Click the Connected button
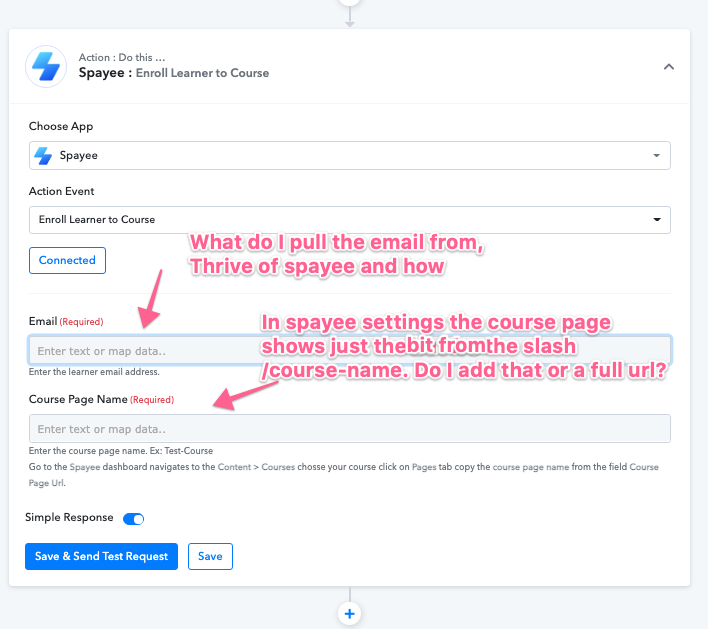 [x=67, y=260]
